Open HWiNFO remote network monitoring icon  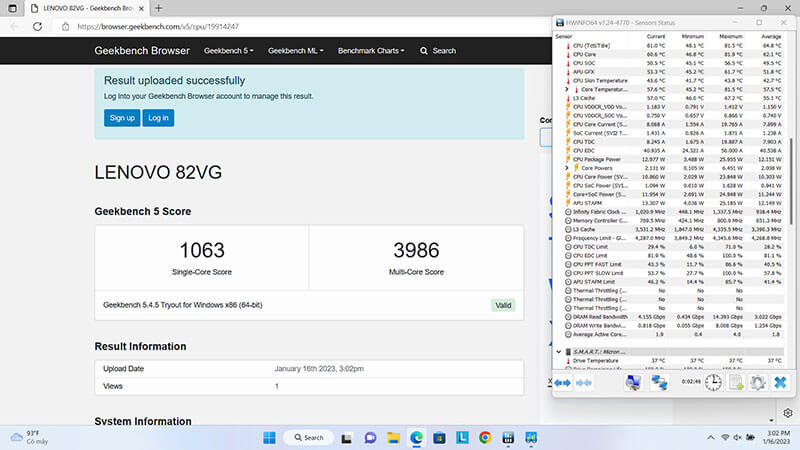click(x=659, y=383)
